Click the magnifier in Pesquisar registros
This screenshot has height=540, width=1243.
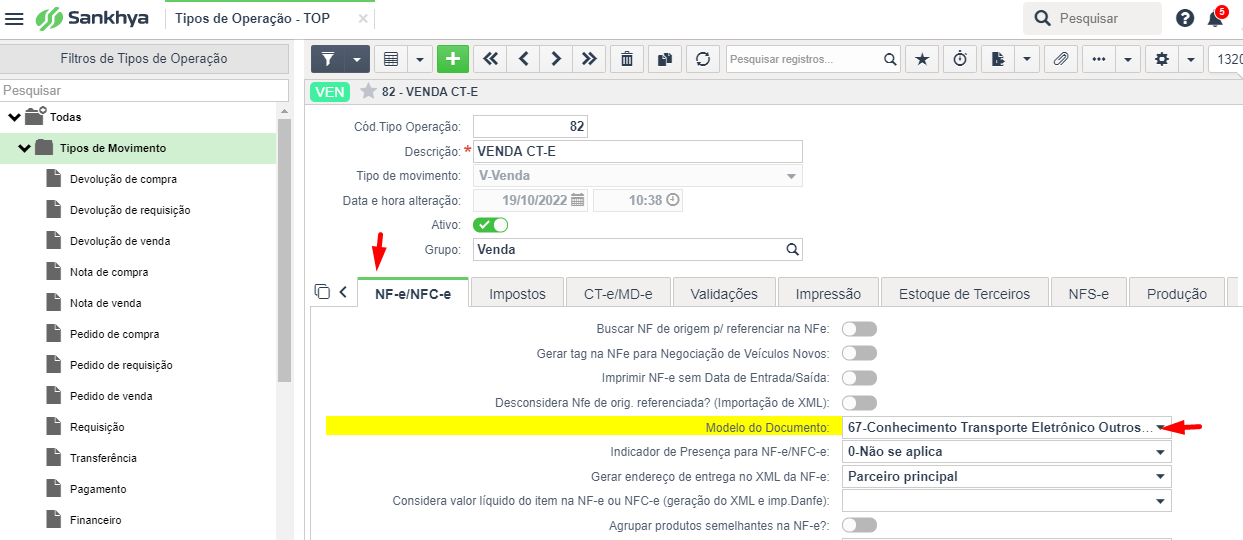890,60
